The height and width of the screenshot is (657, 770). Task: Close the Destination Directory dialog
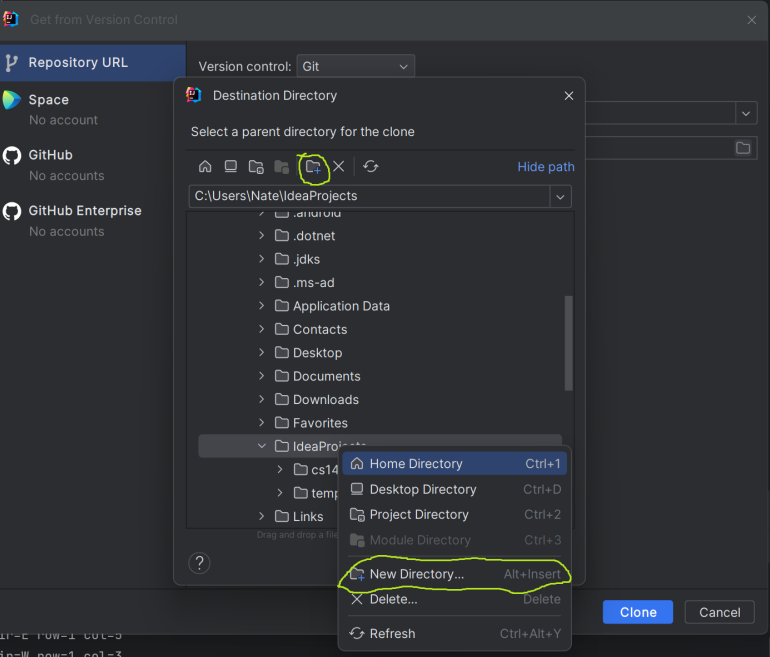click(569, 96)
